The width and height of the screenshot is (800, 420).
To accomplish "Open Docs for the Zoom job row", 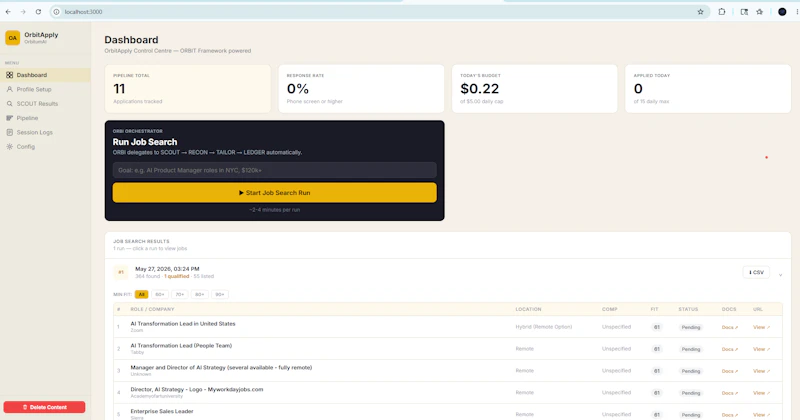I will (730, 328).
